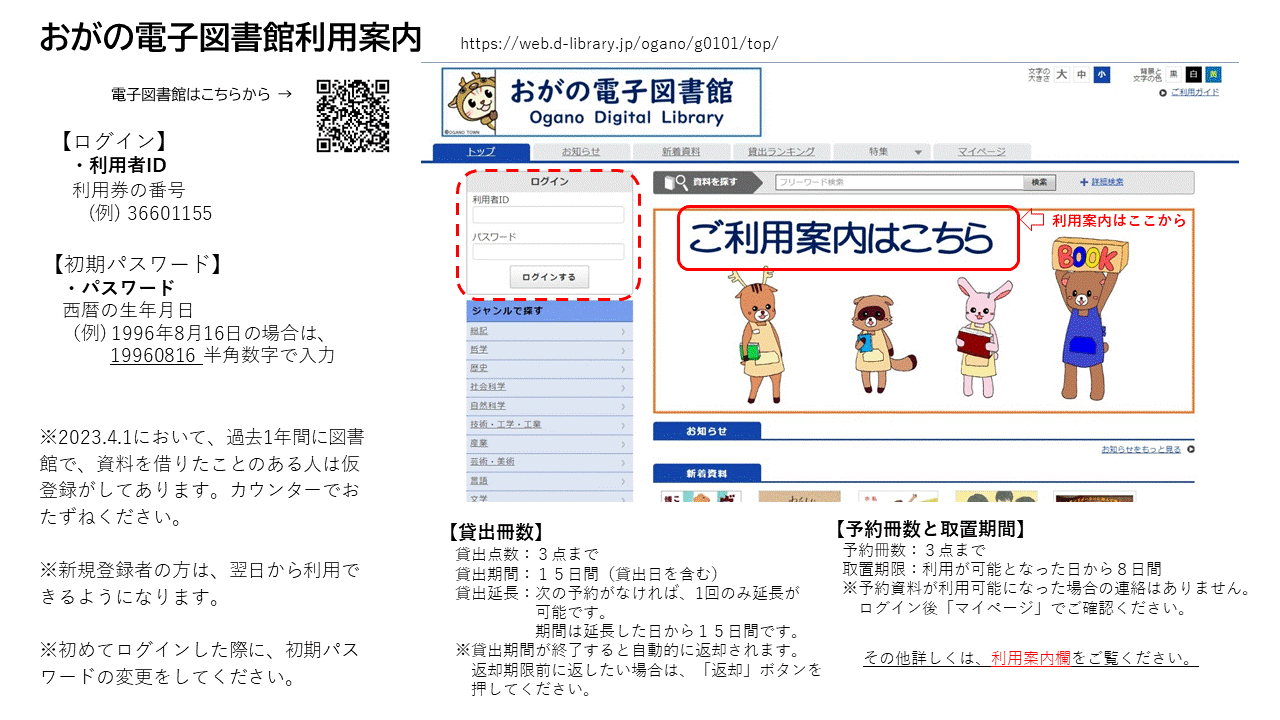The image size is (1280, 720).
Task: Open the 芸術・美術 genre link
Action: pos(491,462)
